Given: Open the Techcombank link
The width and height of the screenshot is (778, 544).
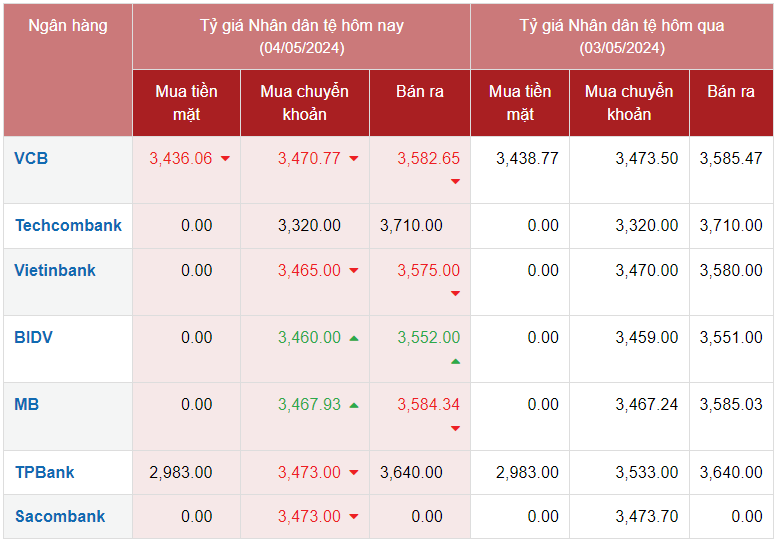Looking at the screenshot, I should (68, 225).
